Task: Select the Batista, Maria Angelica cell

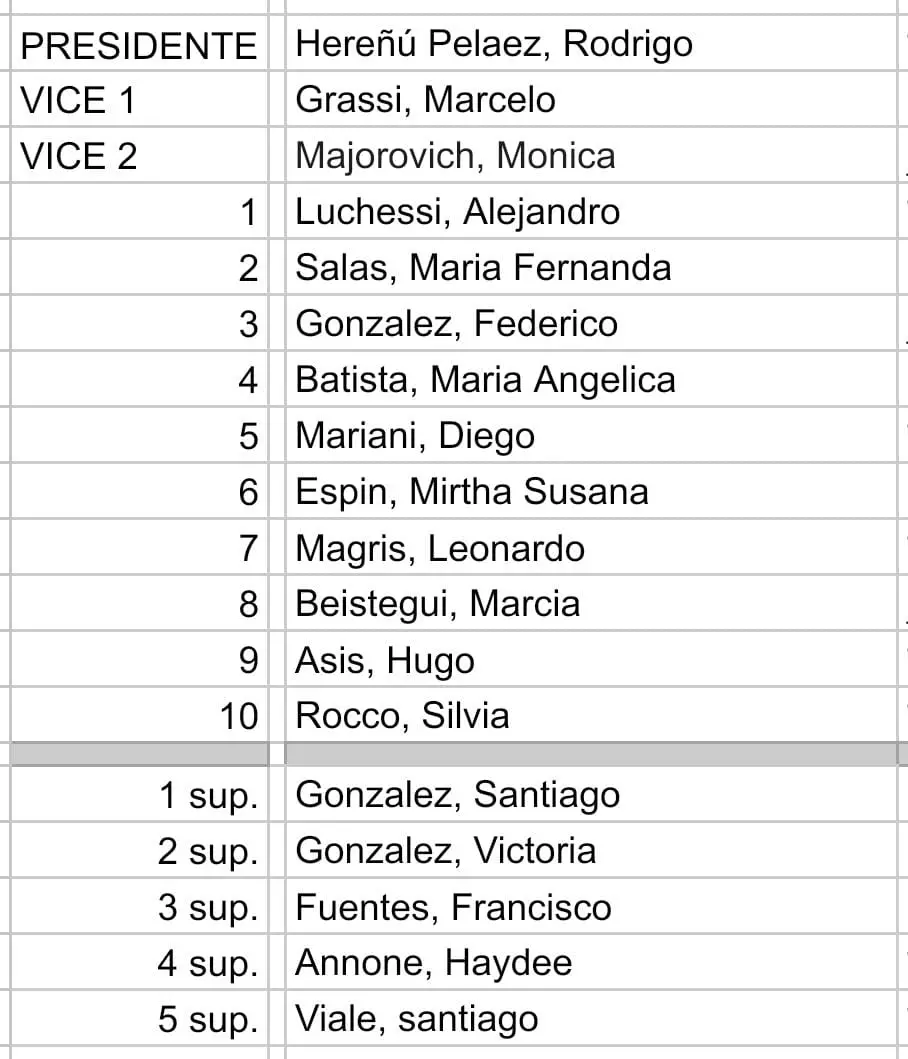Action: [x=486, y=380]
